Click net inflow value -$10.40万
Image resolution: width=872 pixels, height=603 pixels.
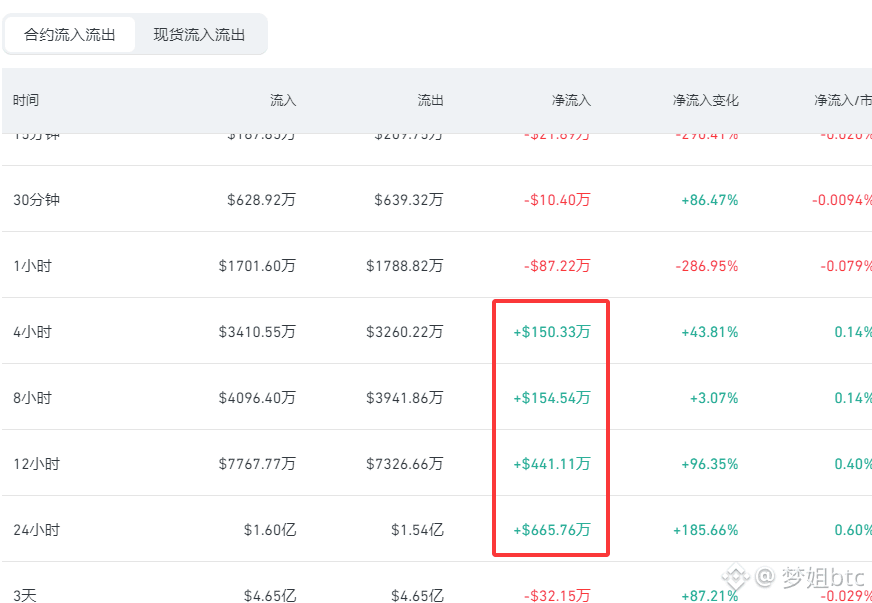point(557,200)
